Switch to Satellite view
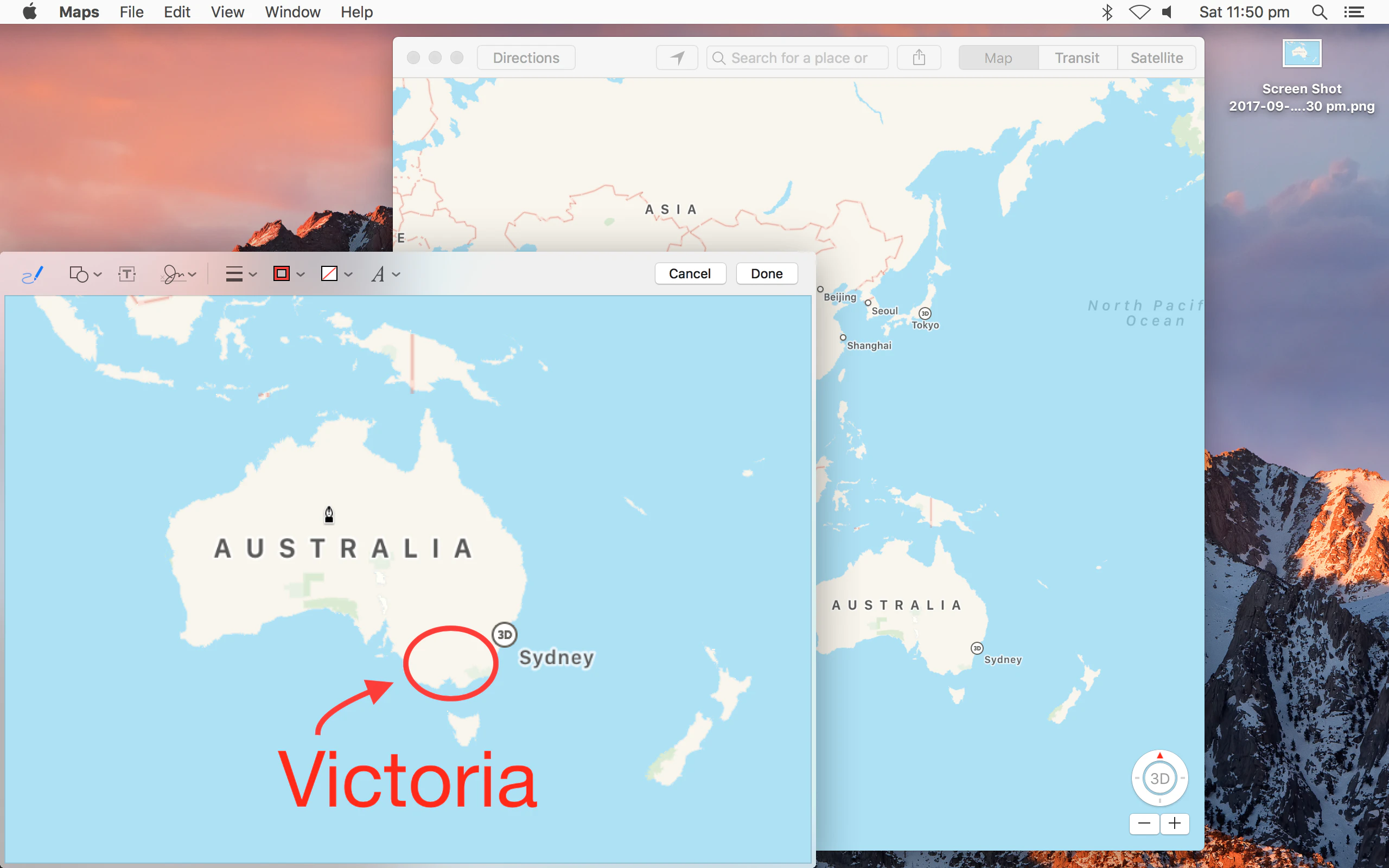Screen dimensions: 1389x868 [1157, 58]
